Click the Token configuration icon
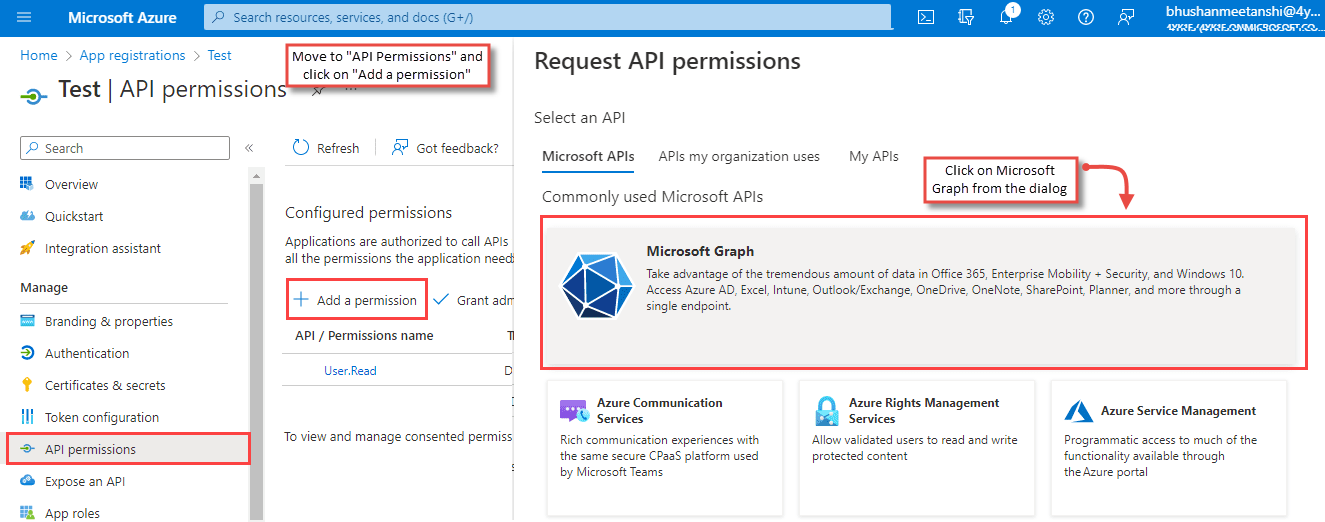 (x=27, y=417)
